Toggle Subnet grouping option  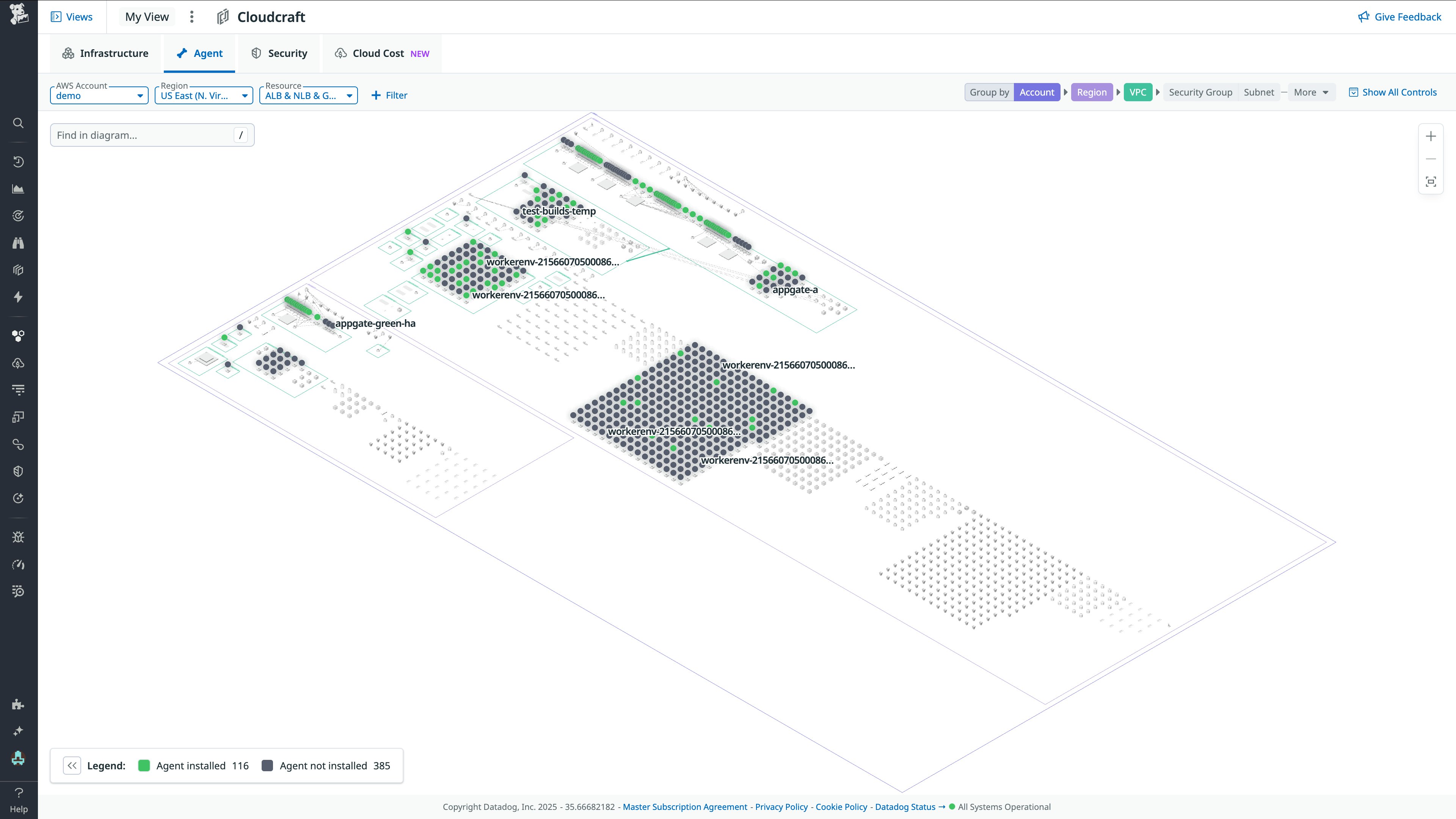coord(1258,92)
